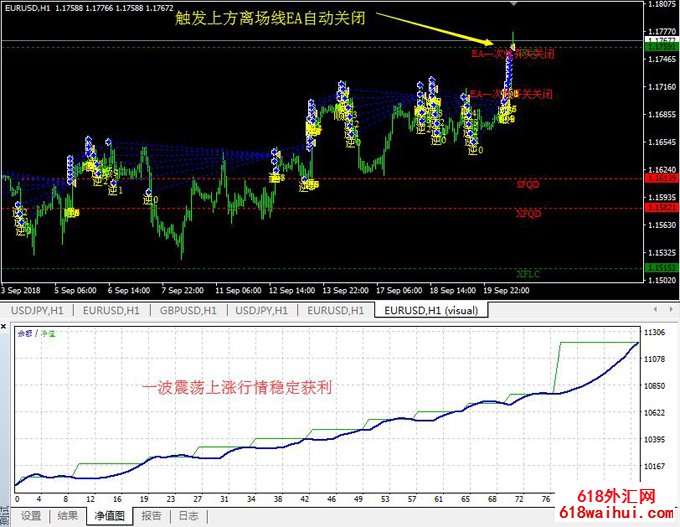This screenshot has height=527, width=680.
Task: Click the 11306 equity axis value
Action: pyautogui.click(x=654, y=332)
